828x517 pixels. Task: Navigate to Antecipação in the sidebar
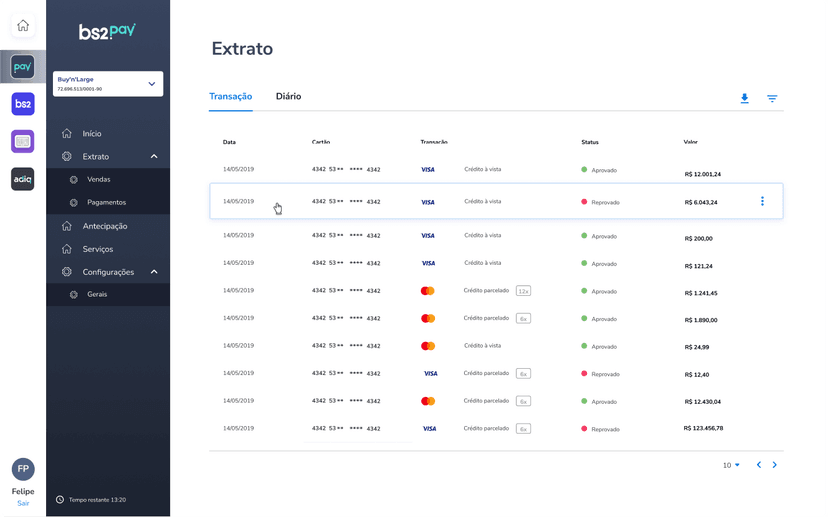click(105, 226)
